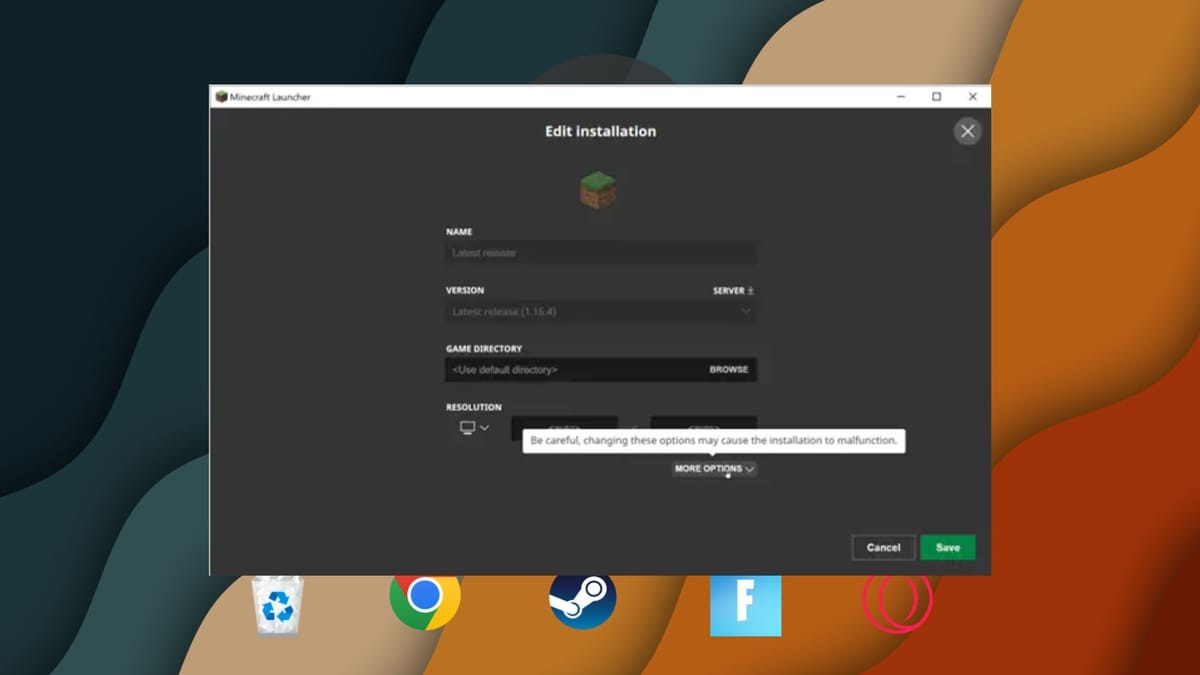
Task: Browse for a game directory
Action: [x=728, y=369]
